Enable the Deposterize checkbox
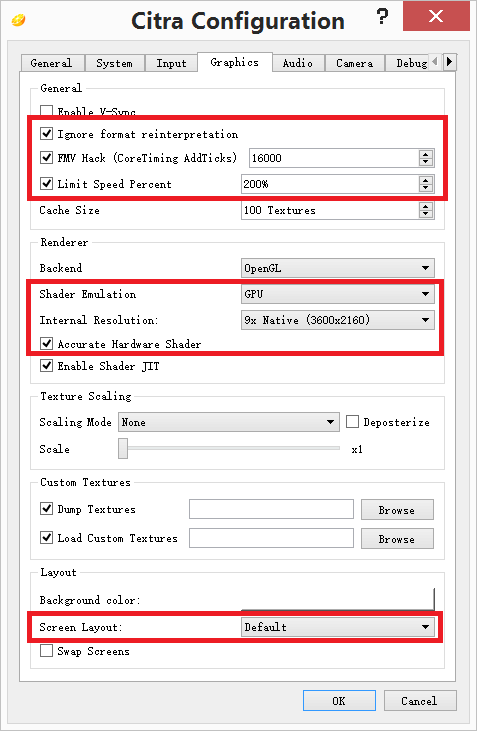The image size is (477, 731). (x=353, y=422)
